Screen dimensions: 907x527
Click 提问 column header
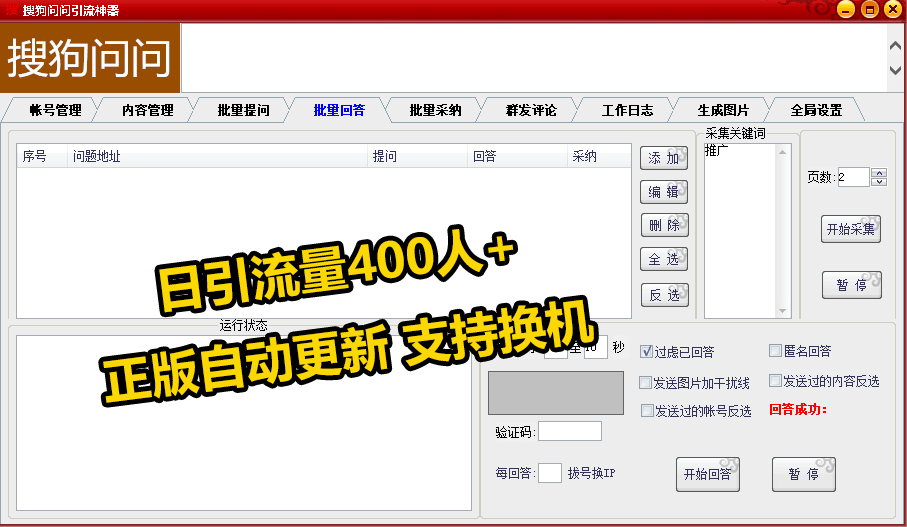pos(417,156)
